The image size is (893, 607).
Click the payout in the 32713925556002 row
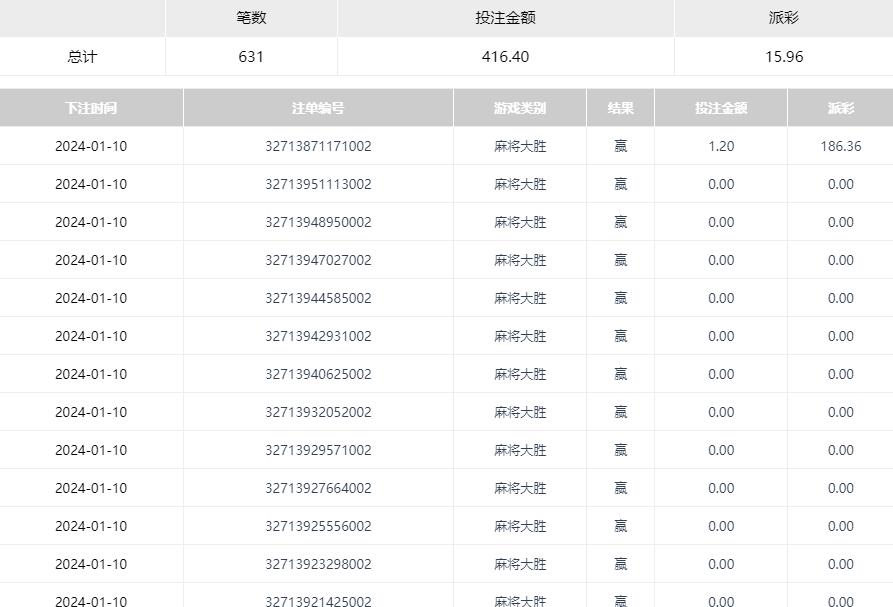point(841,526)
